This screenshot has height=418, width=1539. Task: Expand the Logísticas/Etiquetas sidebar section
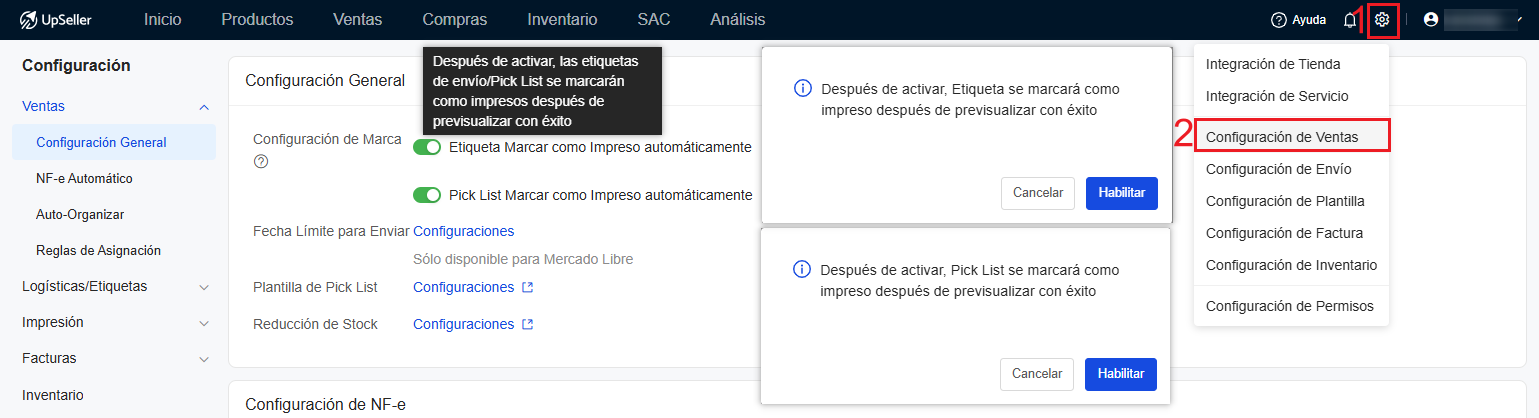click(x=204, y=287)
